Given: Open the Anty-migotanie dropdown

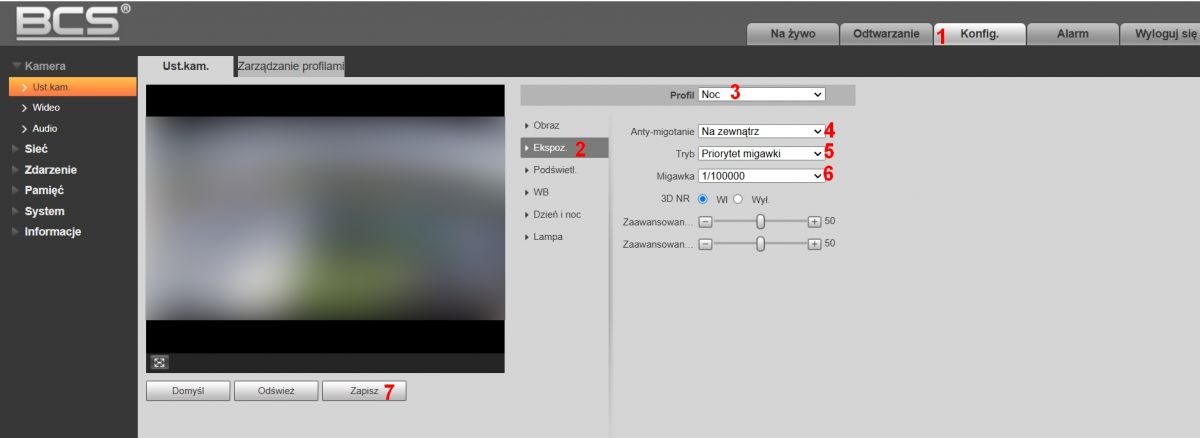Looking at the screenshot, I should point(761,131).
